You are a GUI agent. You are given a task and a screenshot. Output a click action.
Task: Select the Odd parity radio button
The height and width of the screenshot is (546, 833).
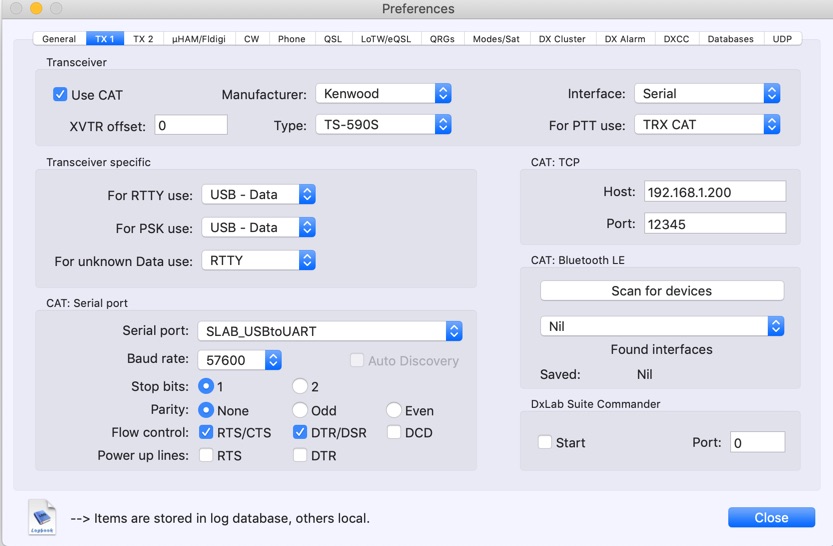point(300,410)
